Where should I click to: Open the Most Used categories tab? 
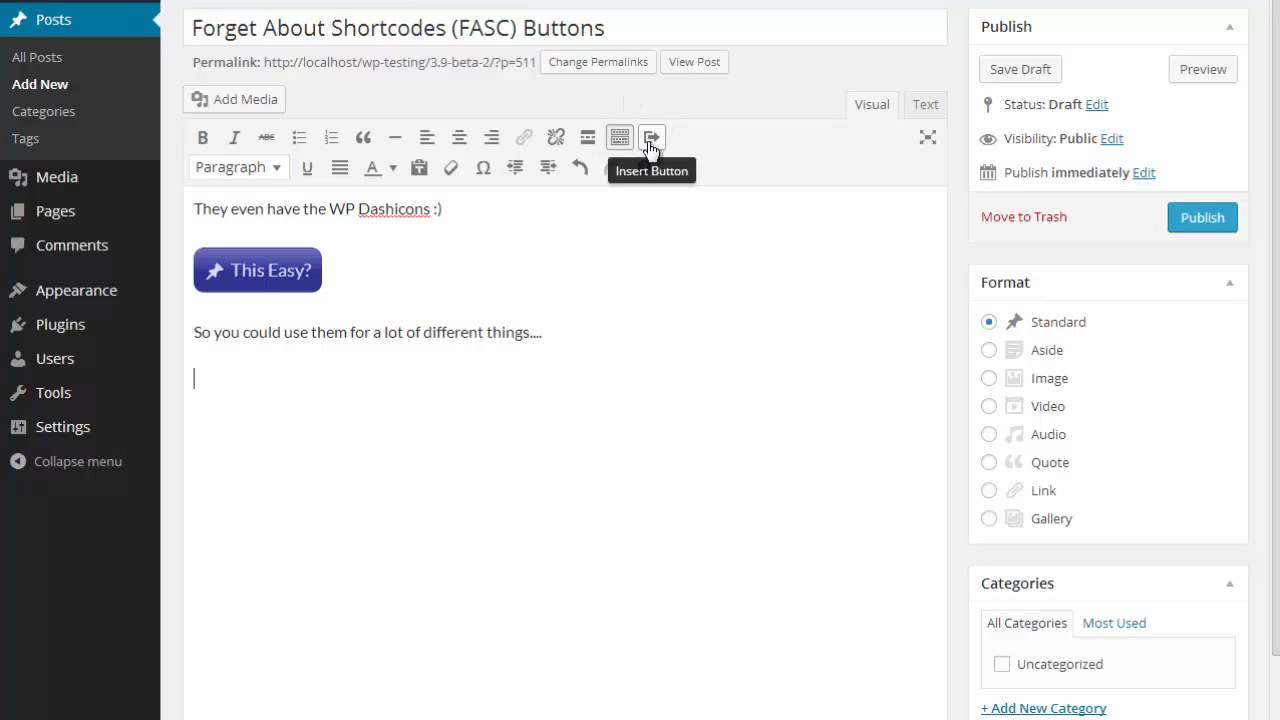(x=1114, y=622)
